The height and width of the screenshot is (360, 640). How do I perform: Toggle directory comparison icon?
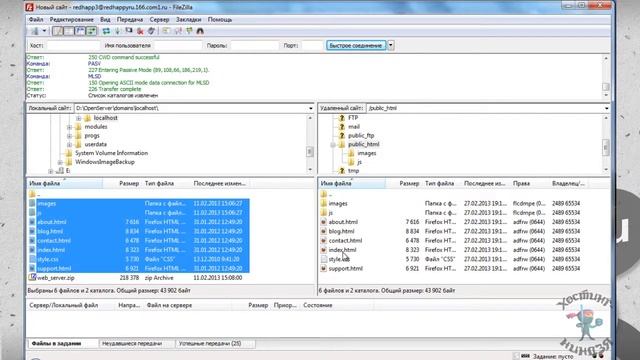click(x=178, y=31)
